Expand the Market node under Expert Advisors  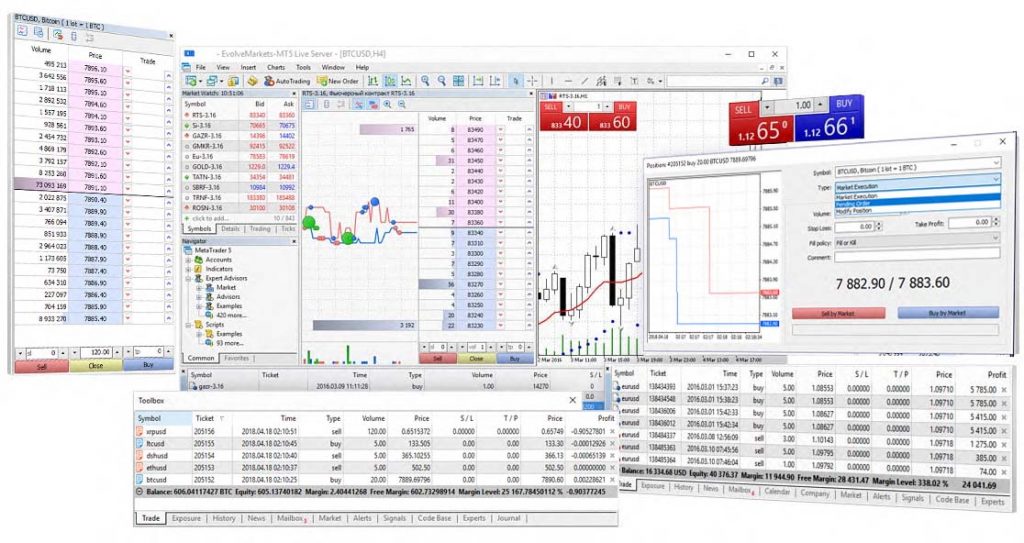(199, 288)
